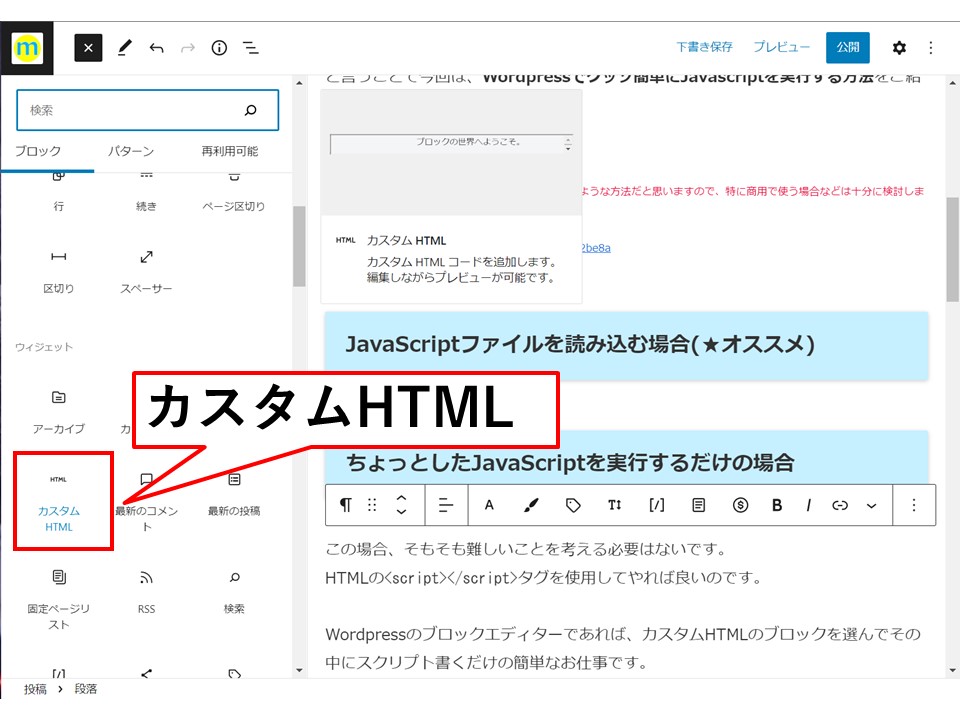
Task: Open the site logo menu
Action: pos(27,48)
